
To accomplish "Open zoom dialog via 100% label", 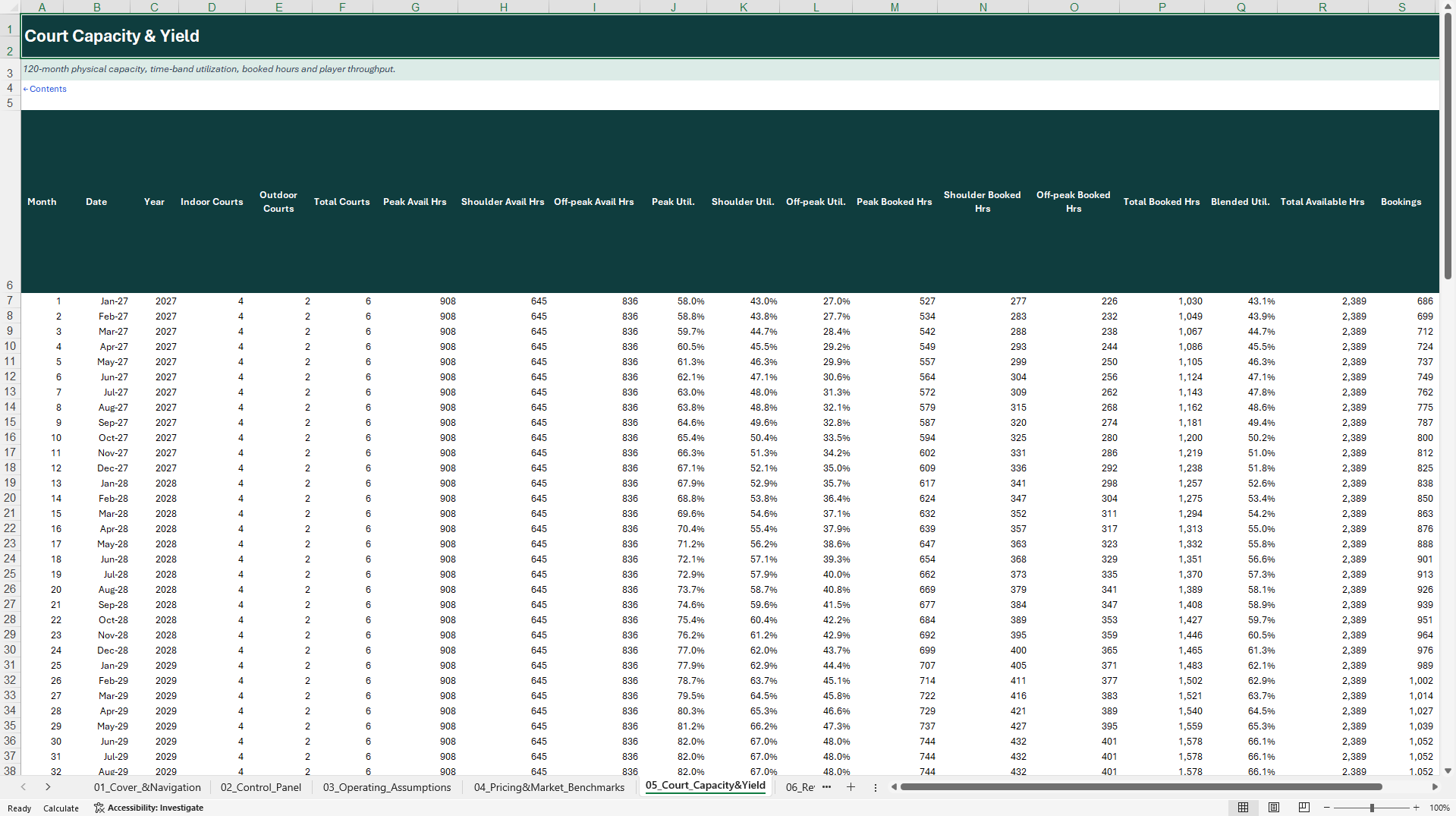I will (1439, 808).
